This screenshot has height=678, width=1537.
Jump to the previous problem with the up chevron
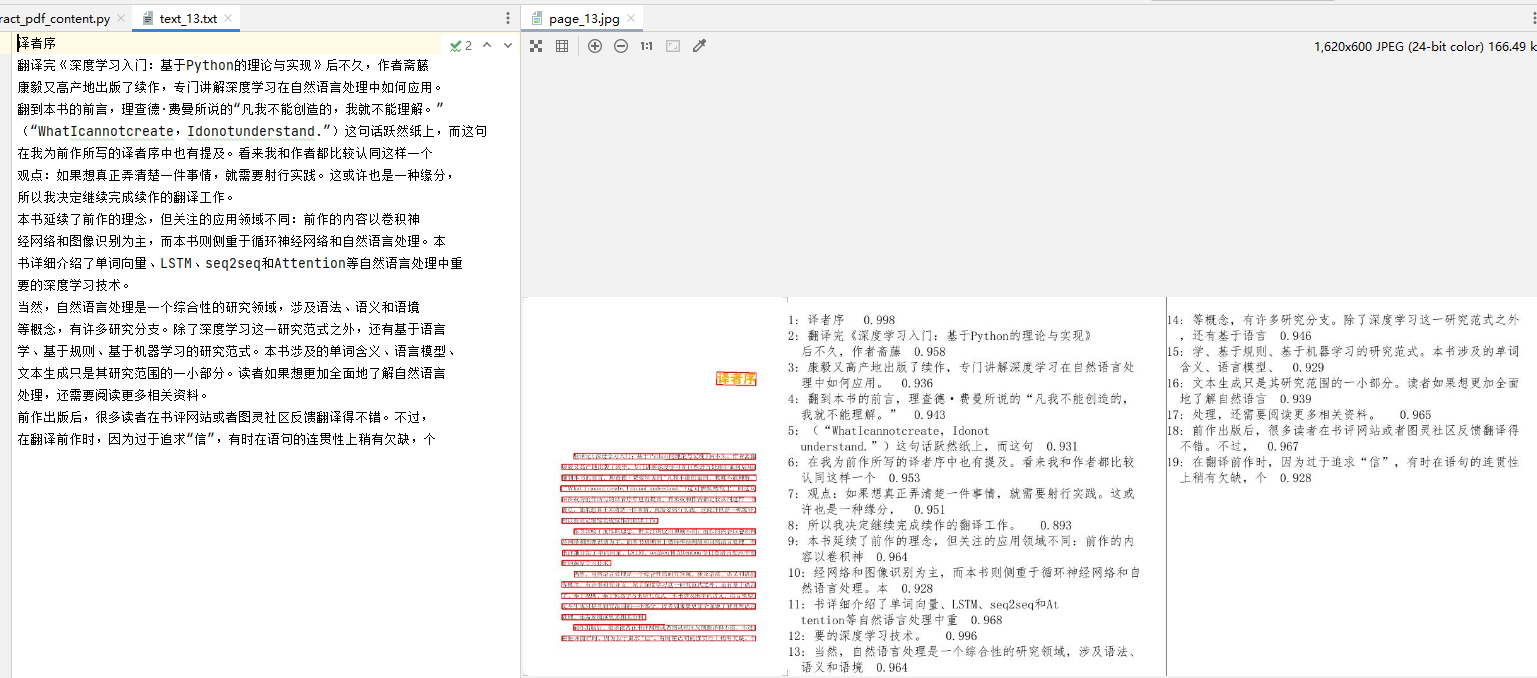tap(487, 45)
